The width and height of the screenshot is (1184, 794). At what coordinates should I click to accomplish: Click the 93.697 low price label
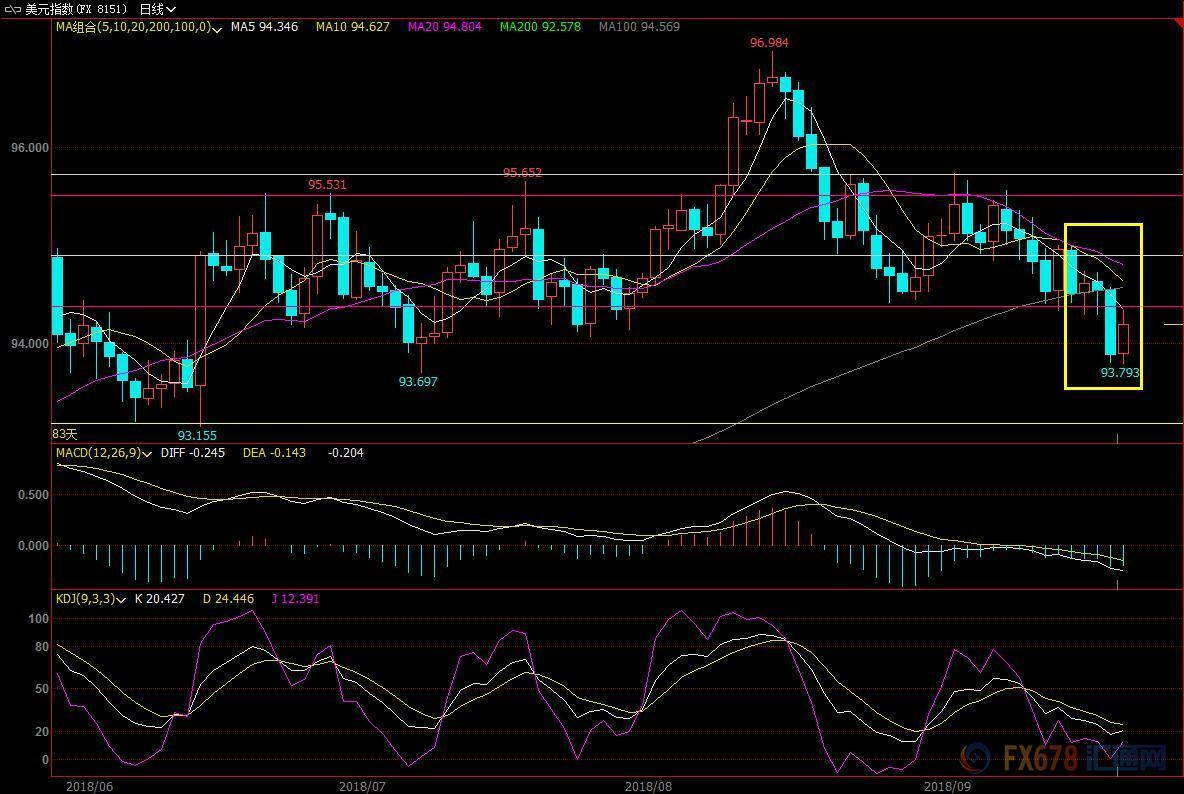(x=418, y=382)
